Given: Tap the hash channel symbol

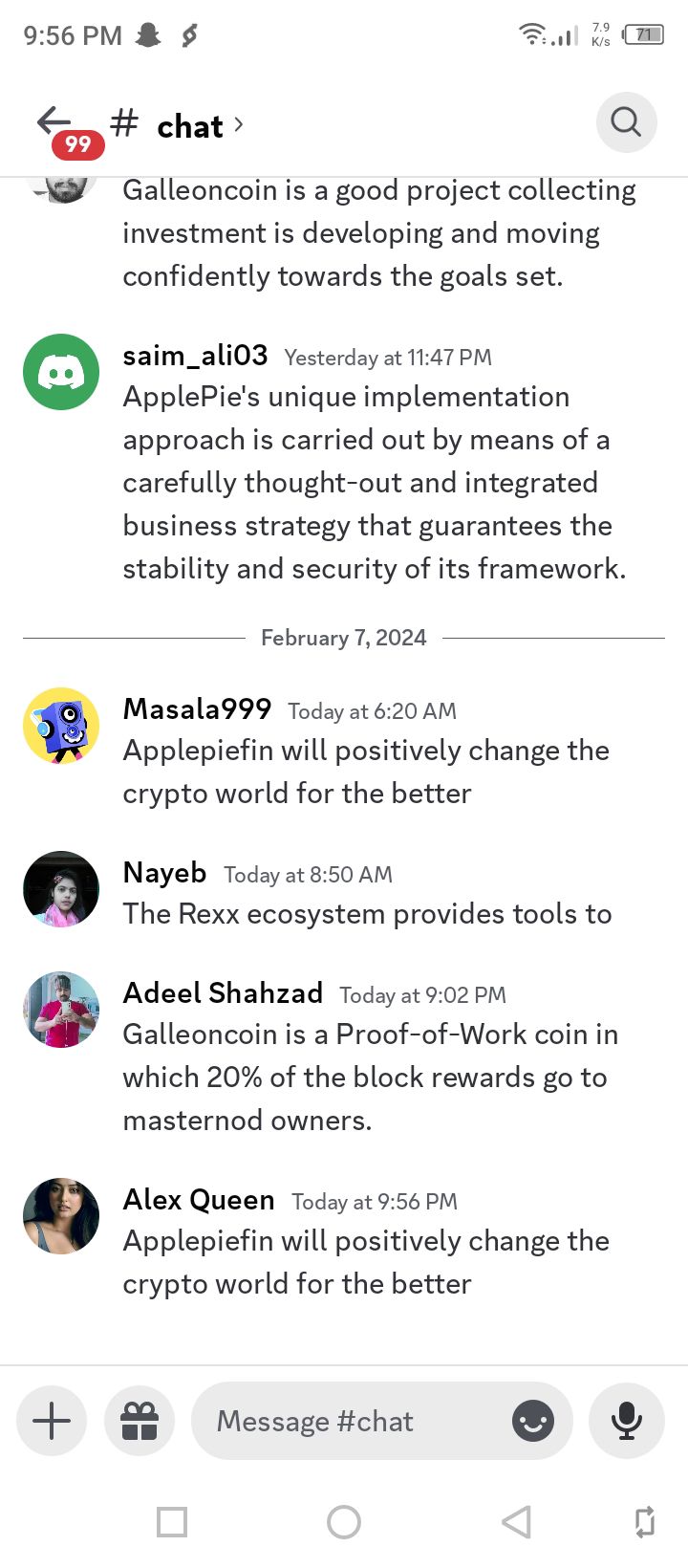Looking at the screenshot, I should (x=124, y=123).
